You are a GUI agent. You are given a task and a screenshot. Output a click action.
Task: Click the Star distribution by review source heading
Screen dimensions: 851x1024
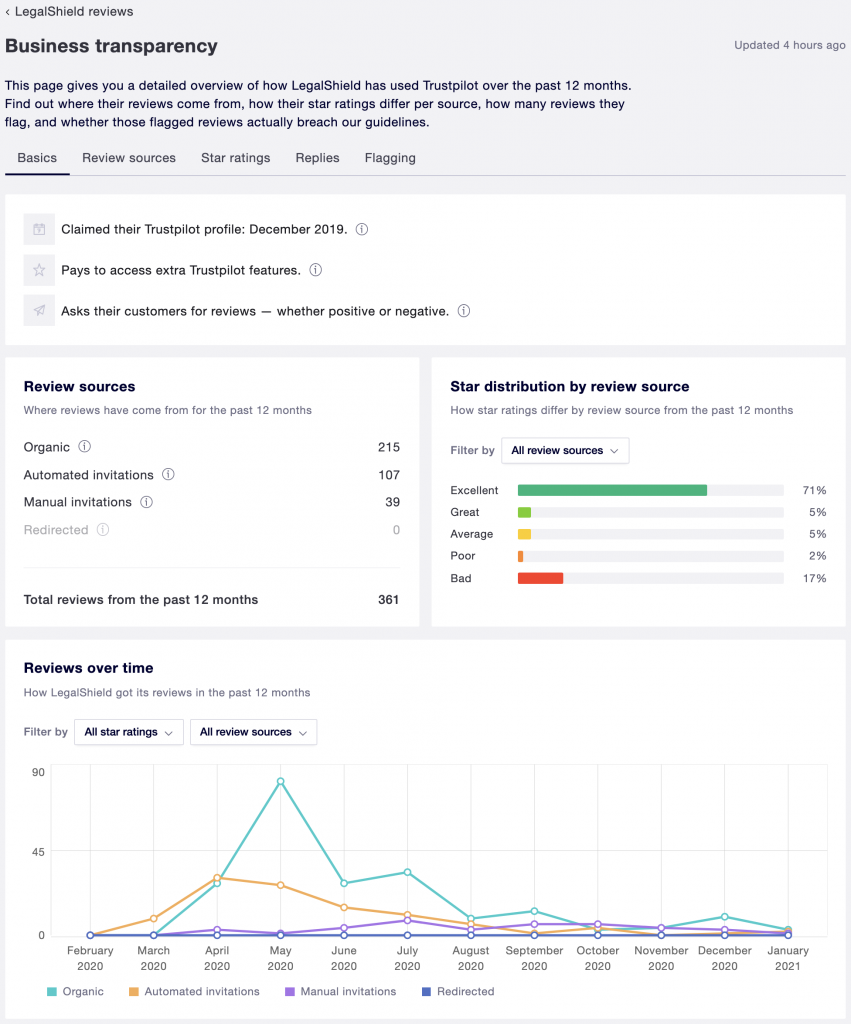tap(570, 387)
